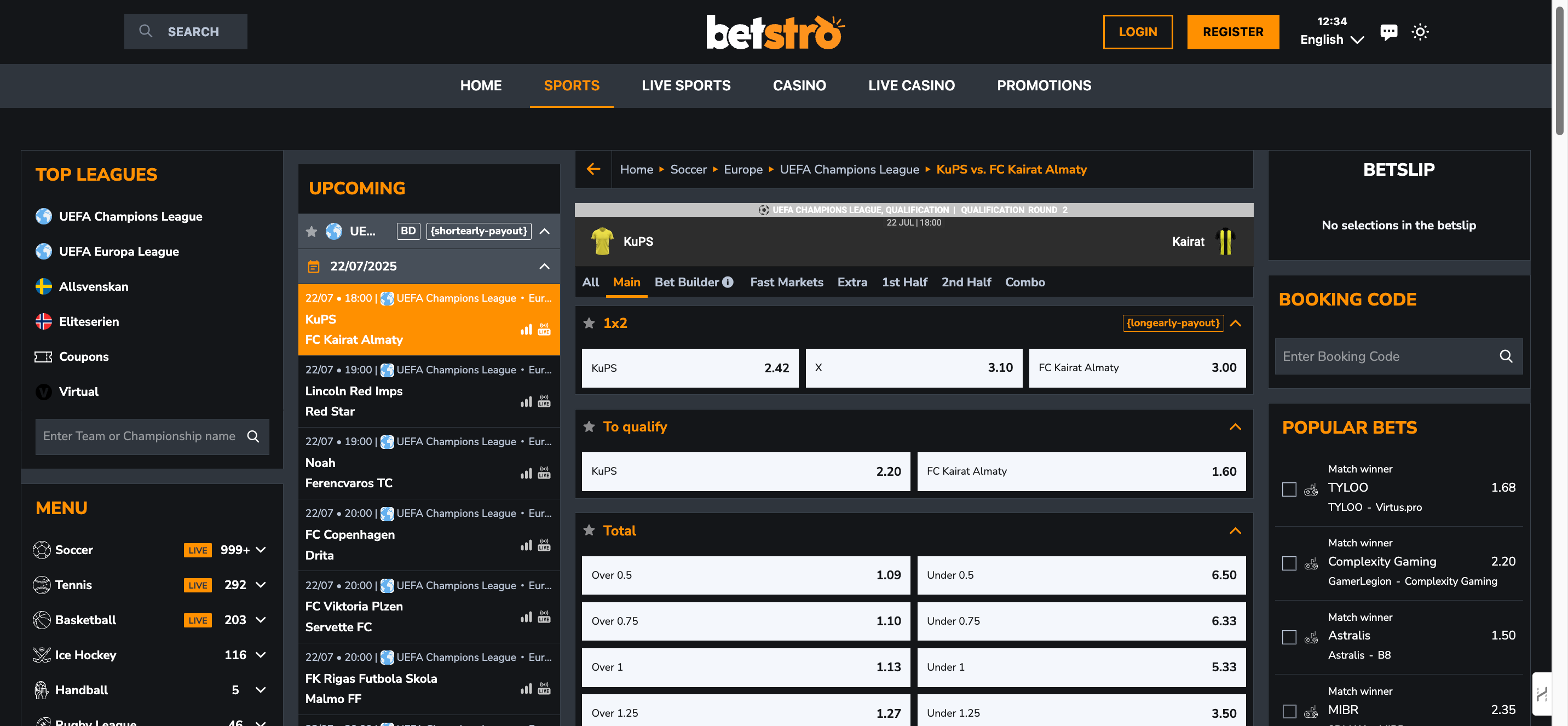
Task: Click the star icon in the Upcoming league header
Action: coord(312,231)
